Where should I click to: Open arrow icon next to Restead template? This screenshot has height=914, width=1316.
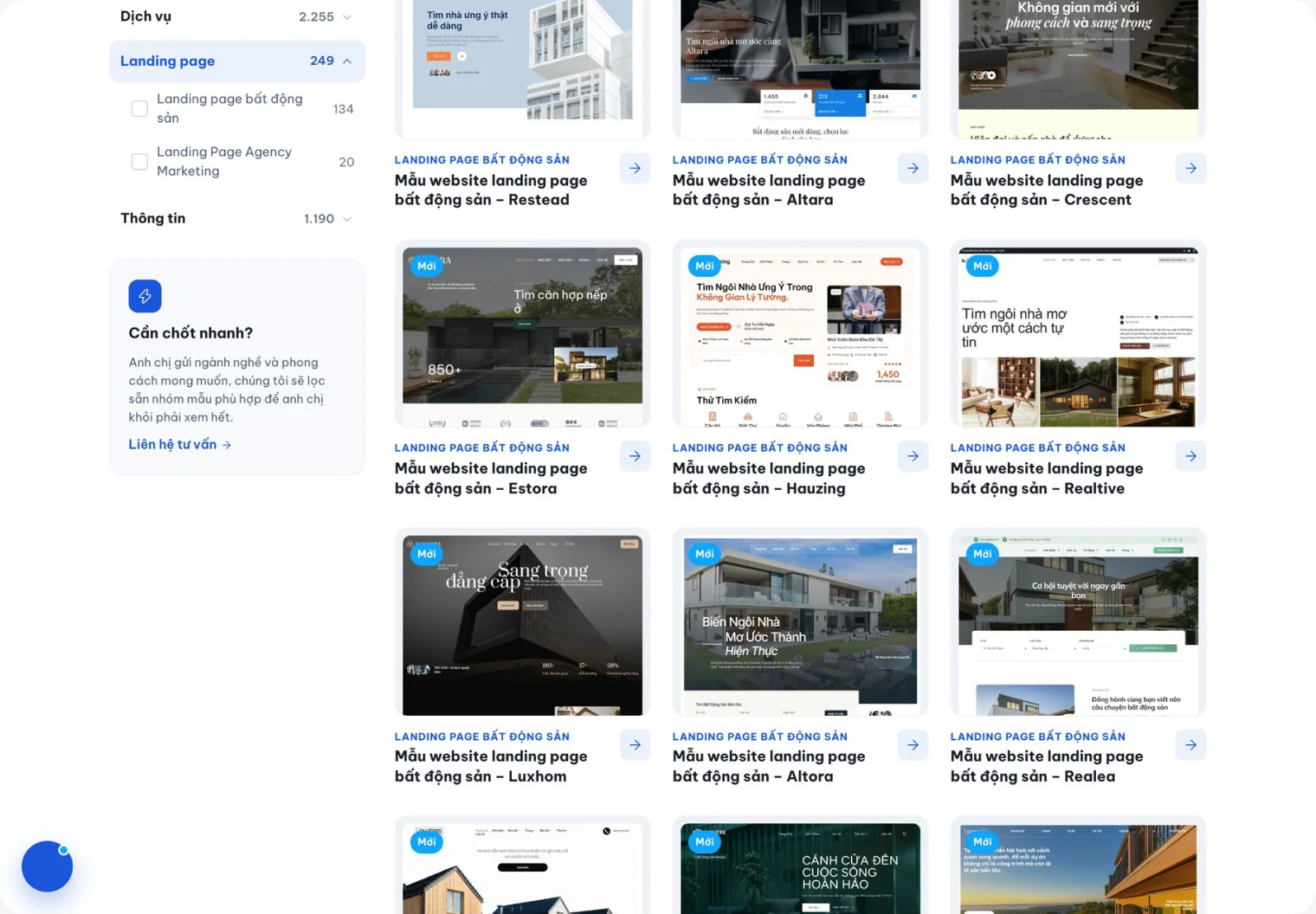635,168
